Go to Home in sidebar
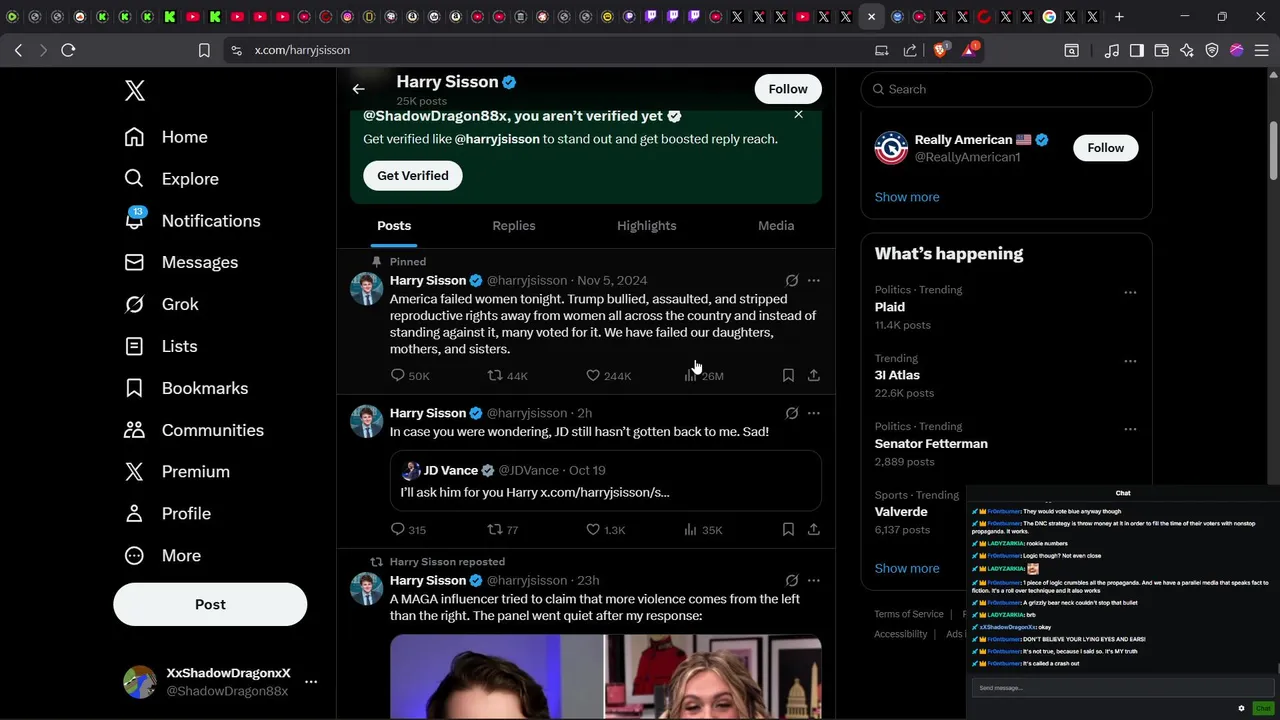The height and width of the screenshot is (720, 1280). (x=166, y=137)
